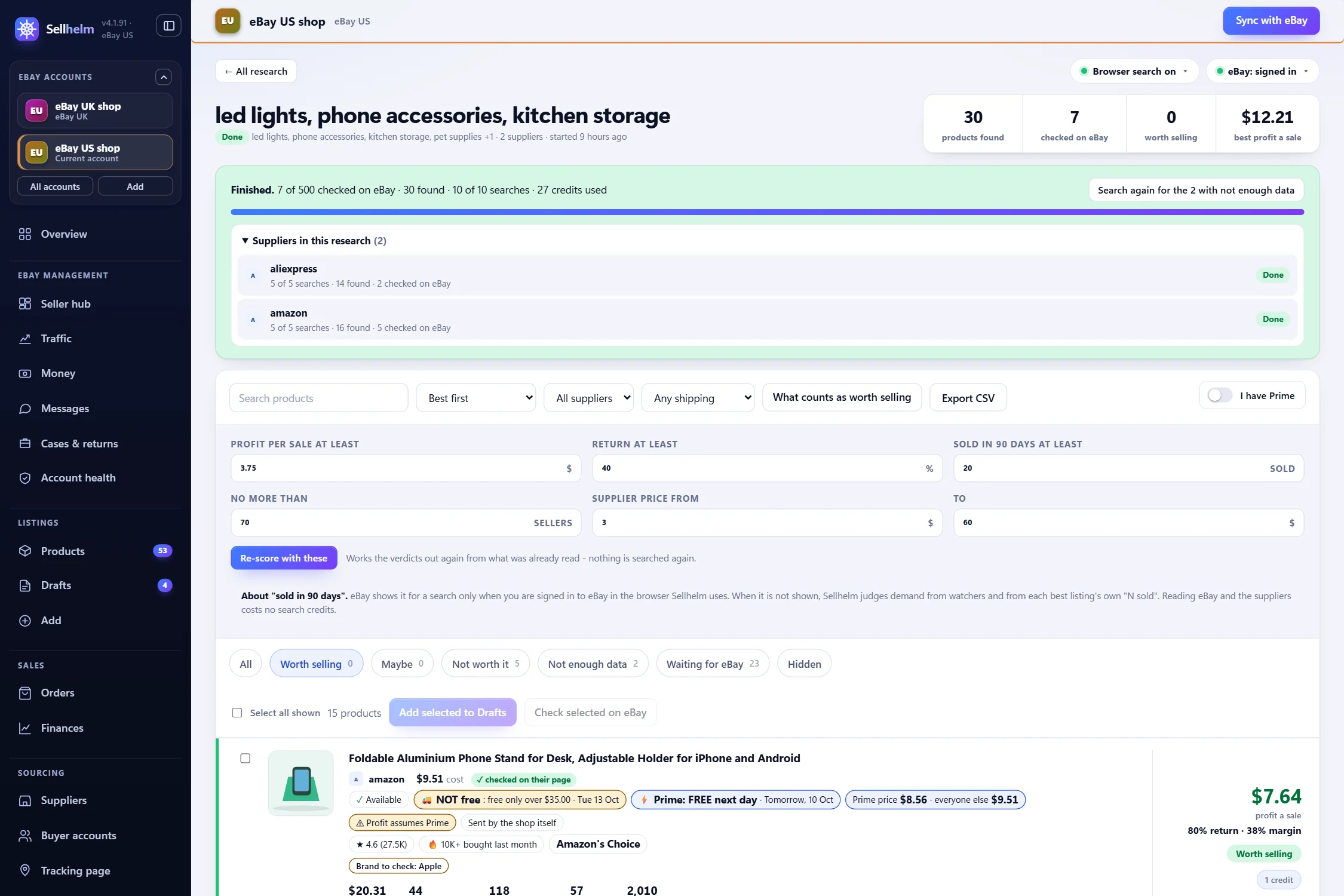This screenshot has width=1344, height=896.
Task: Open Messages bubble icon
Action: coord(25,409)
